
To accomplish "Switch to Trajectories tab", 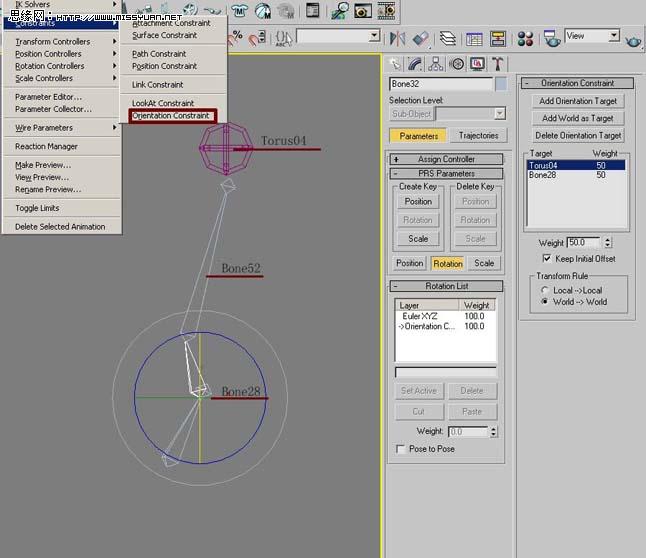I will click(x=478, y=136).
